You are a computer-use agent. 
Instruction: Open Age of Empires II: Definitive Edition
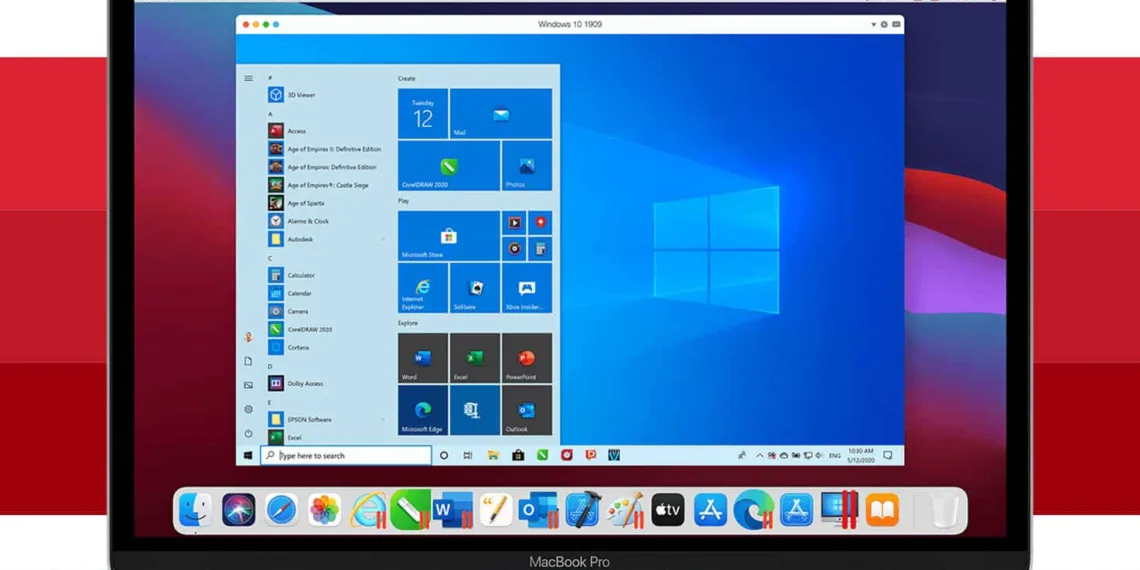(x=324, y=149)
